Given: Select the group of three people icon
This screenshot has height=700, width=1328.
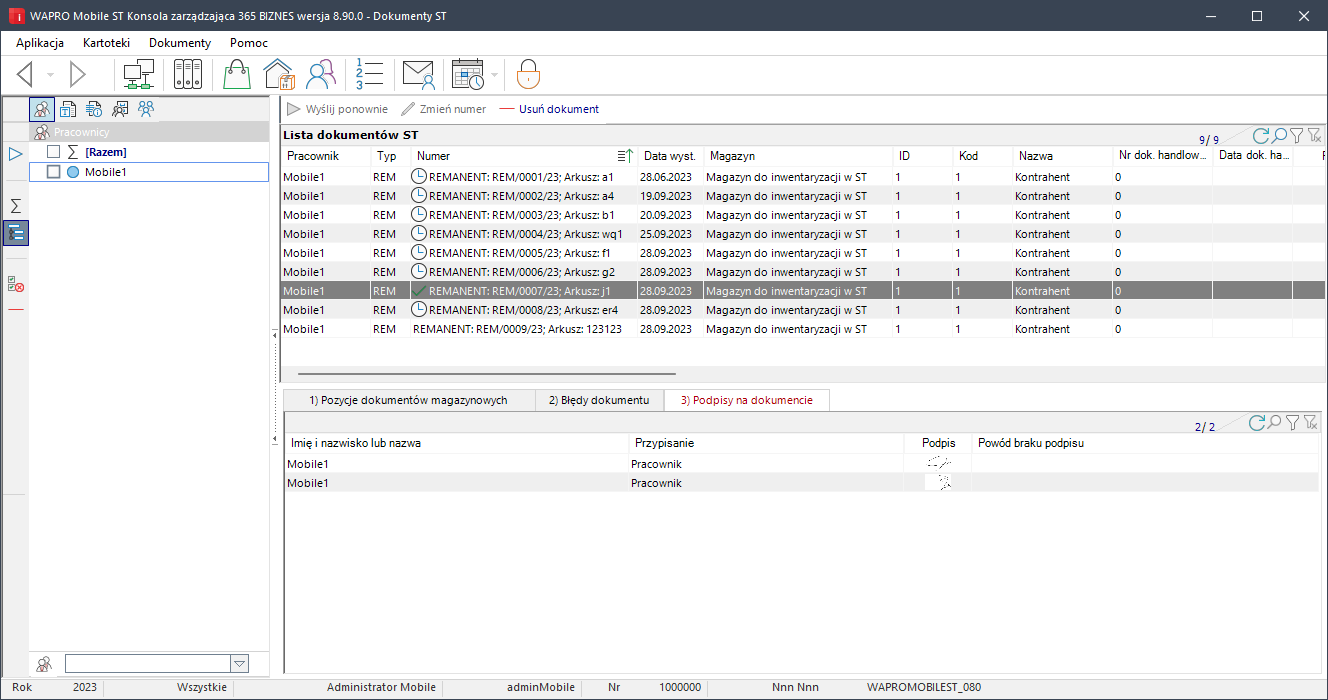Looking at the screenshot, I should click(x=146, y=109).
